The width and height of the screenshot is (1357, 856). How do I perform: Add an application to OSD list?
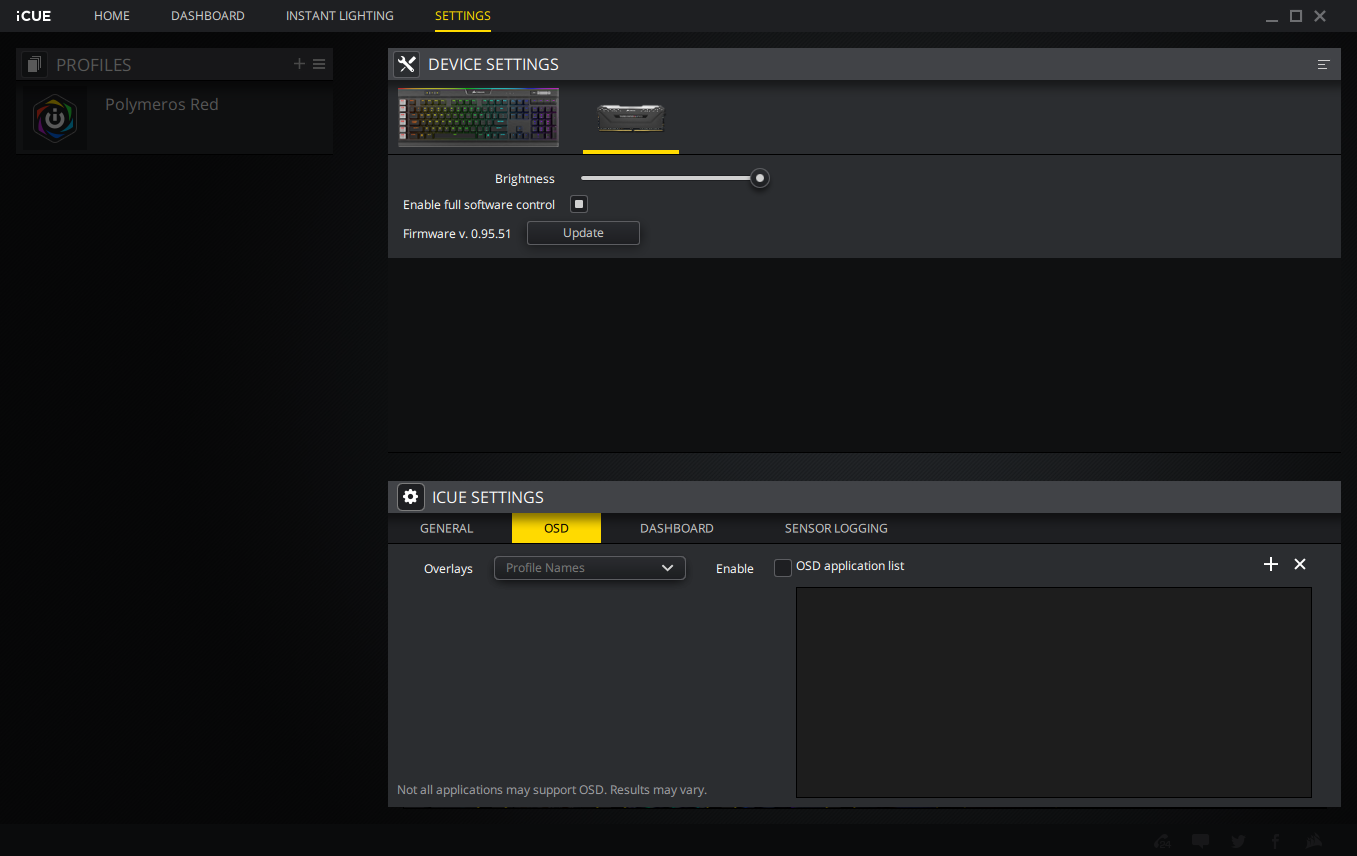(x=1271, y=564)
